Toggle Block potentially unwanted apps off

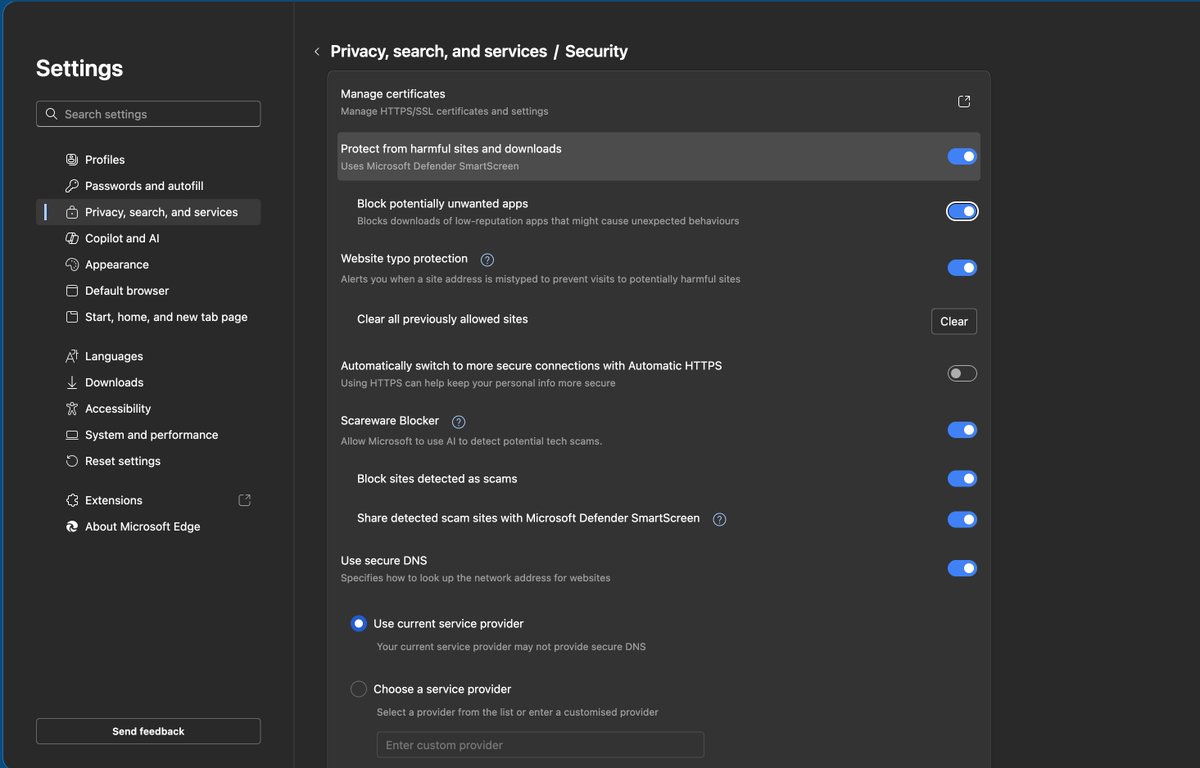point(962,211)
